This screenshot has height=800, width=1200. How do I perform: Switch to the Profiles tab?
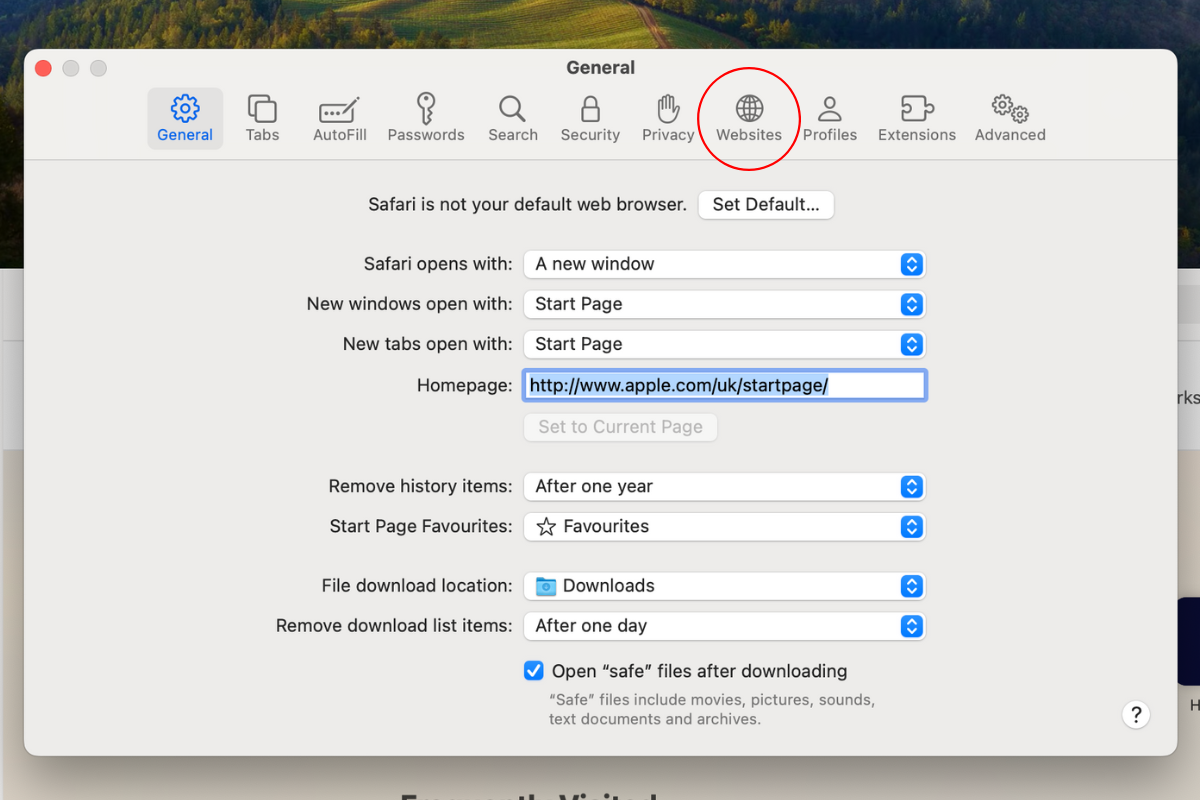pyautogui.click(x=829, y=118)
